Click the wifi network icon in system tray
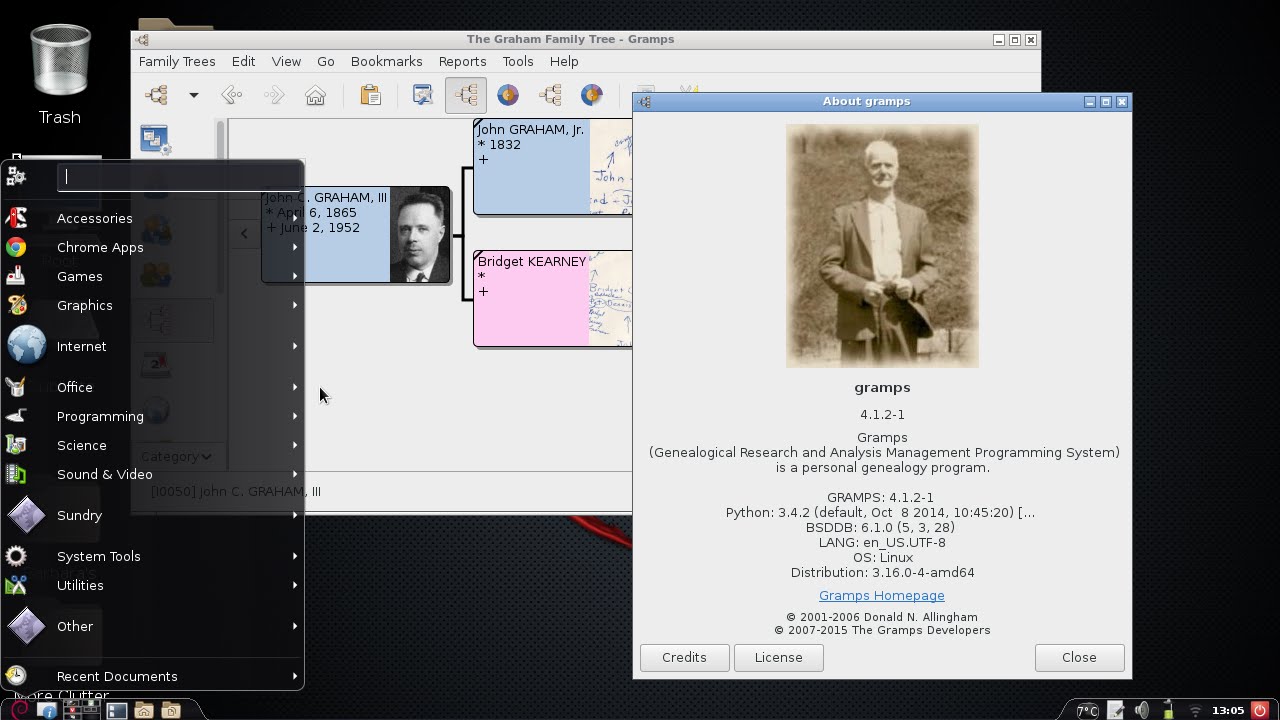The width and height of the screenshot is (1280, 720). [1195, 711]
